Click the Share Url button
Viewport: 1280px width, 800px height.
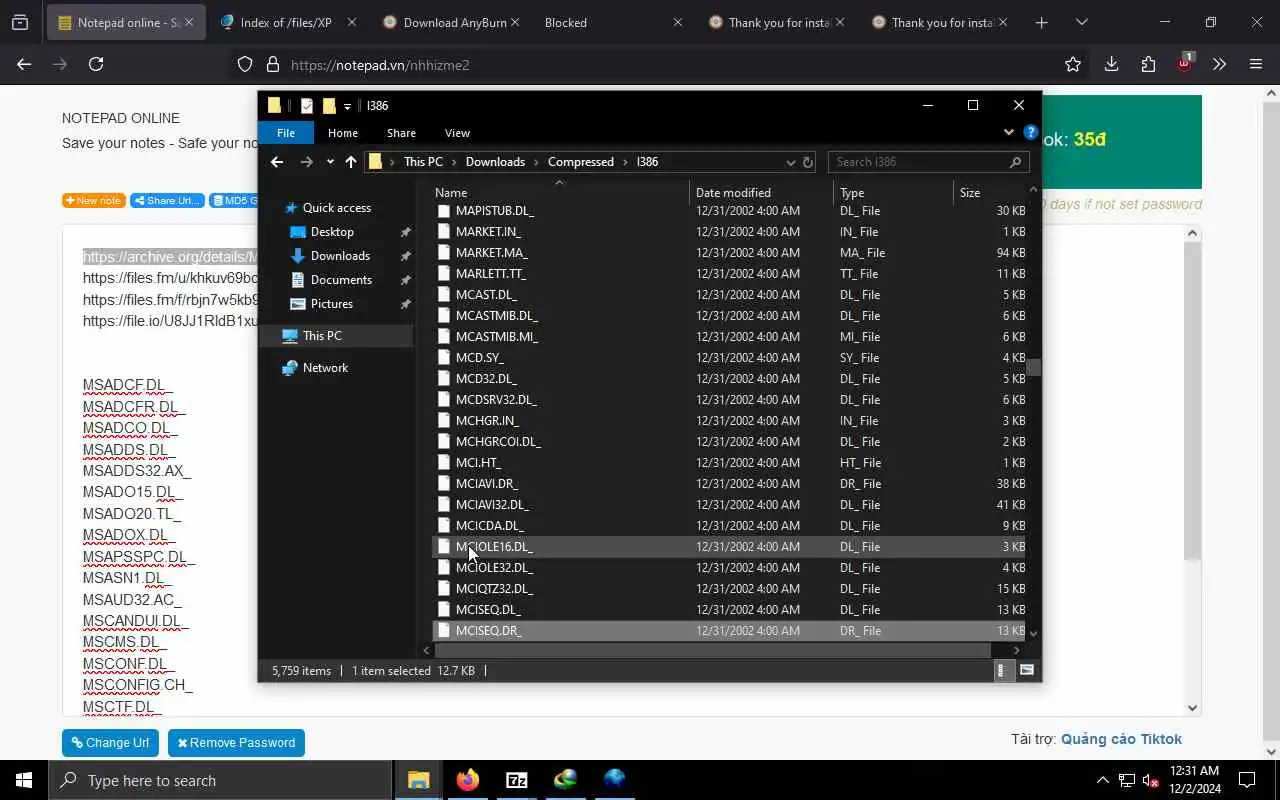pyautogui.click(x=167, y=200)
